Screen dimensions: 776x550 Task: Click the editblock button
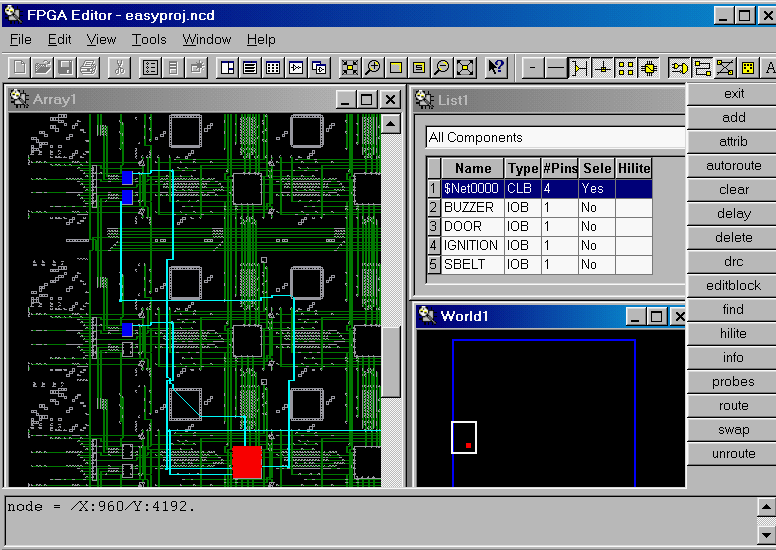(x=733, y=286)
